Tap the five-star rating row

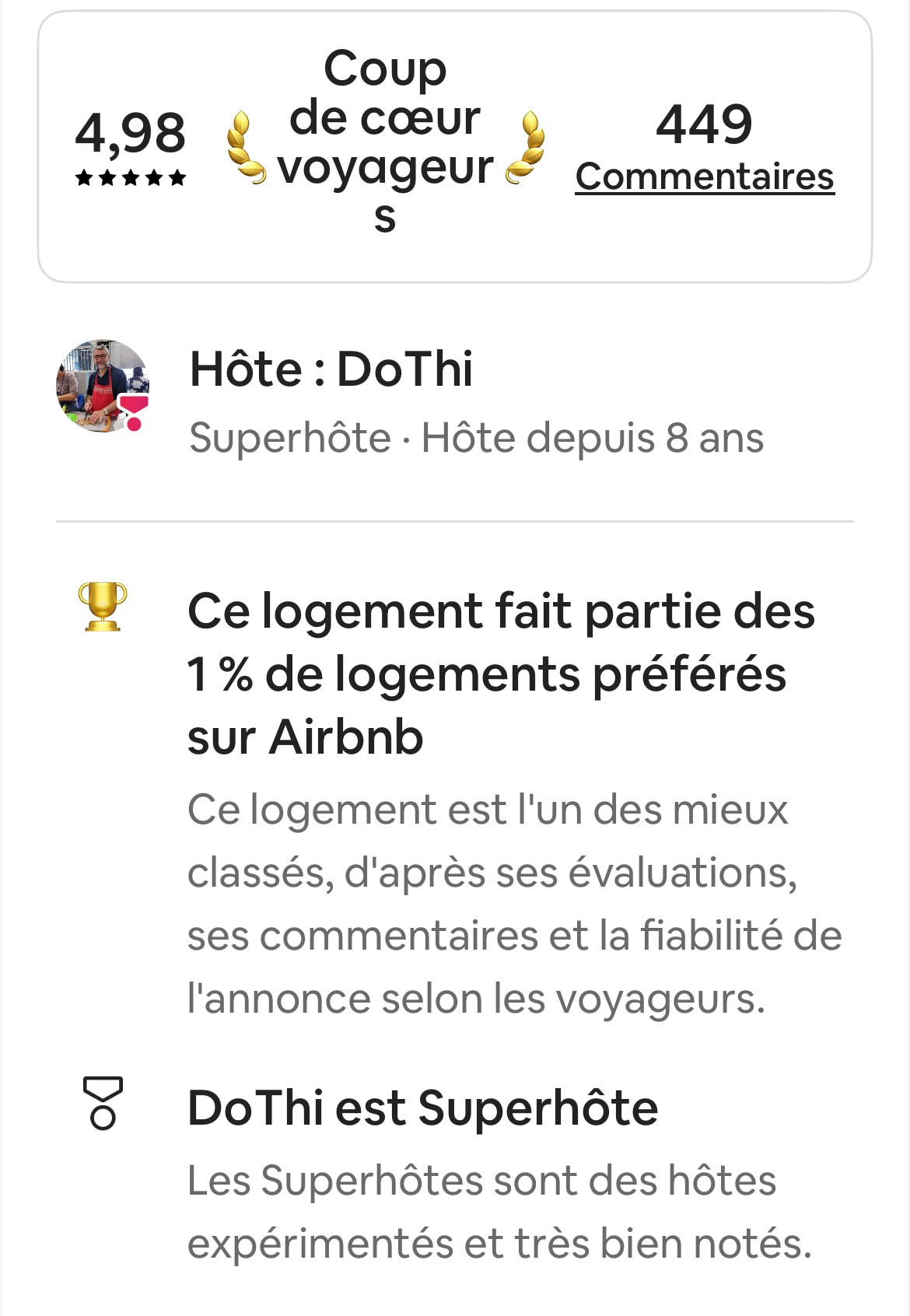click(x=131, y=178)
